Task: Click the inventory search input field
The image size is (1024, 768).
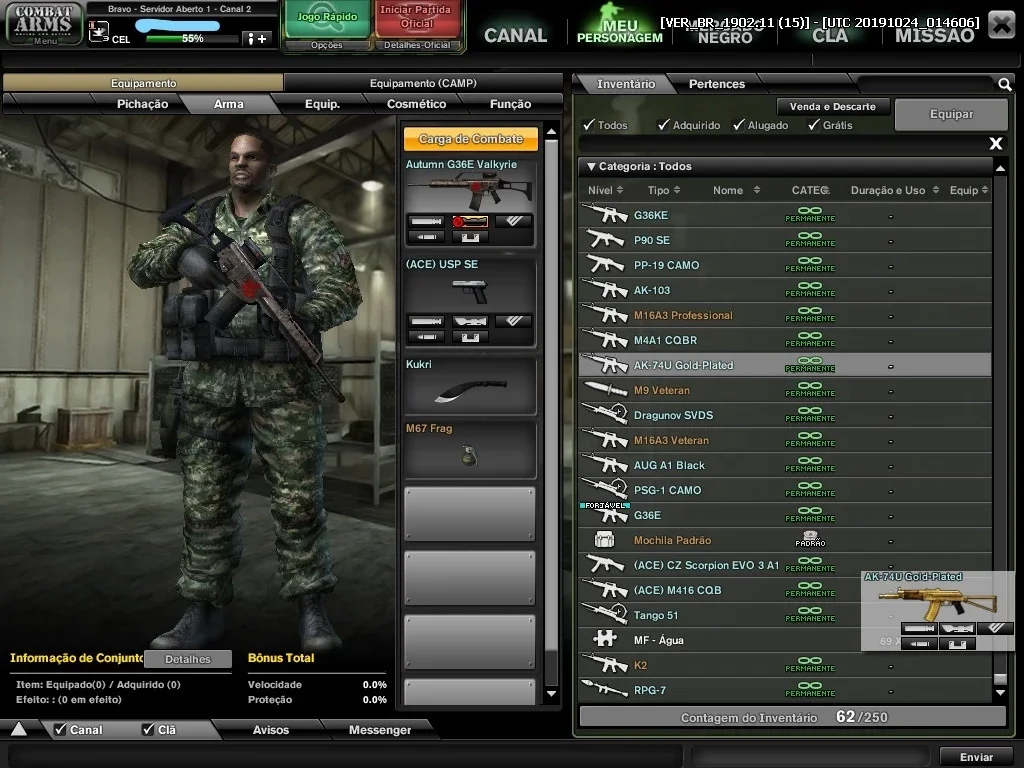Action: tap(926, 84)
